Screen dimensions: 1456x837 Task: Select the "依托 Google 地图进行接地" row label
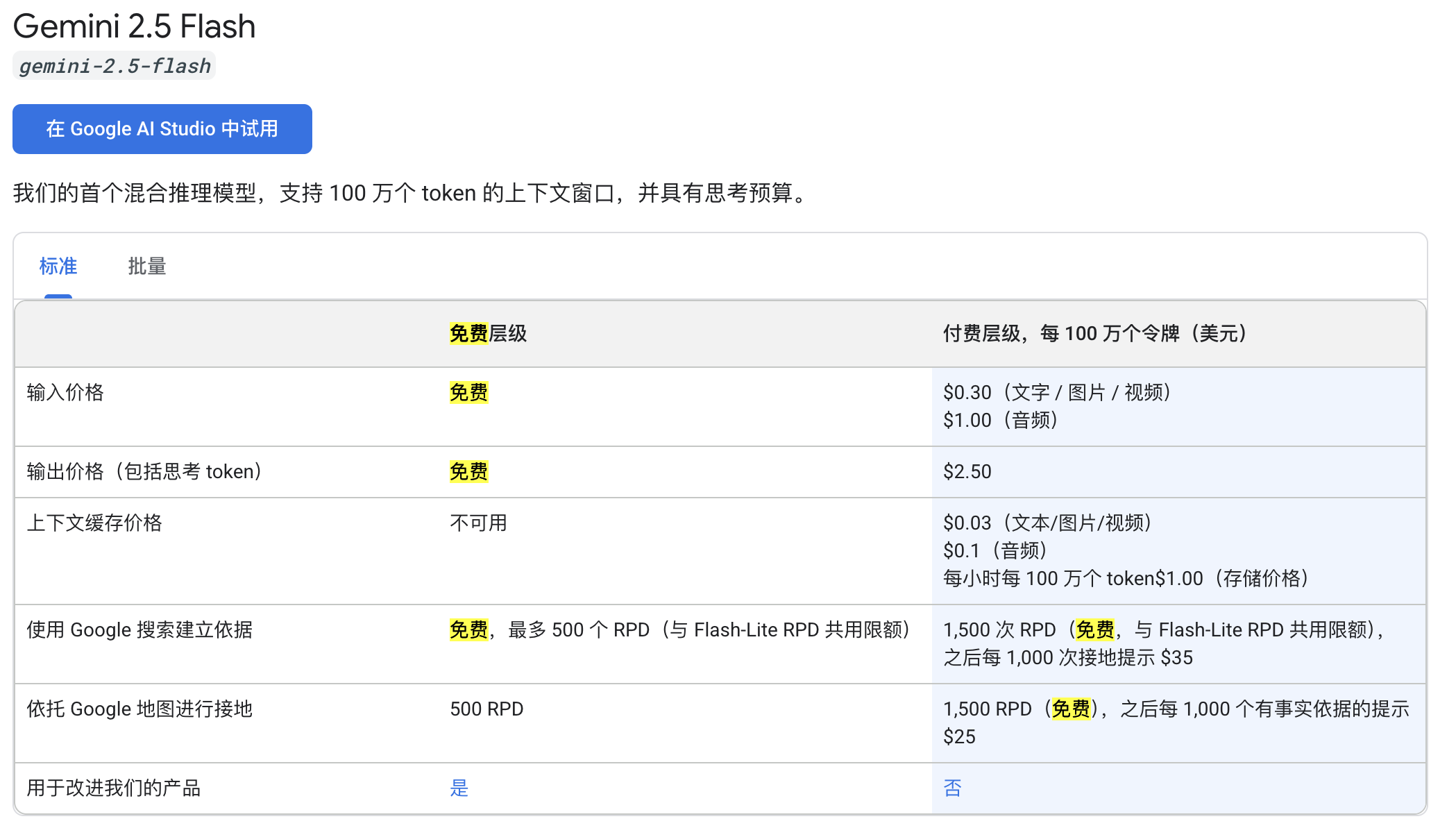pyautogui.click(x=139, y=709)
